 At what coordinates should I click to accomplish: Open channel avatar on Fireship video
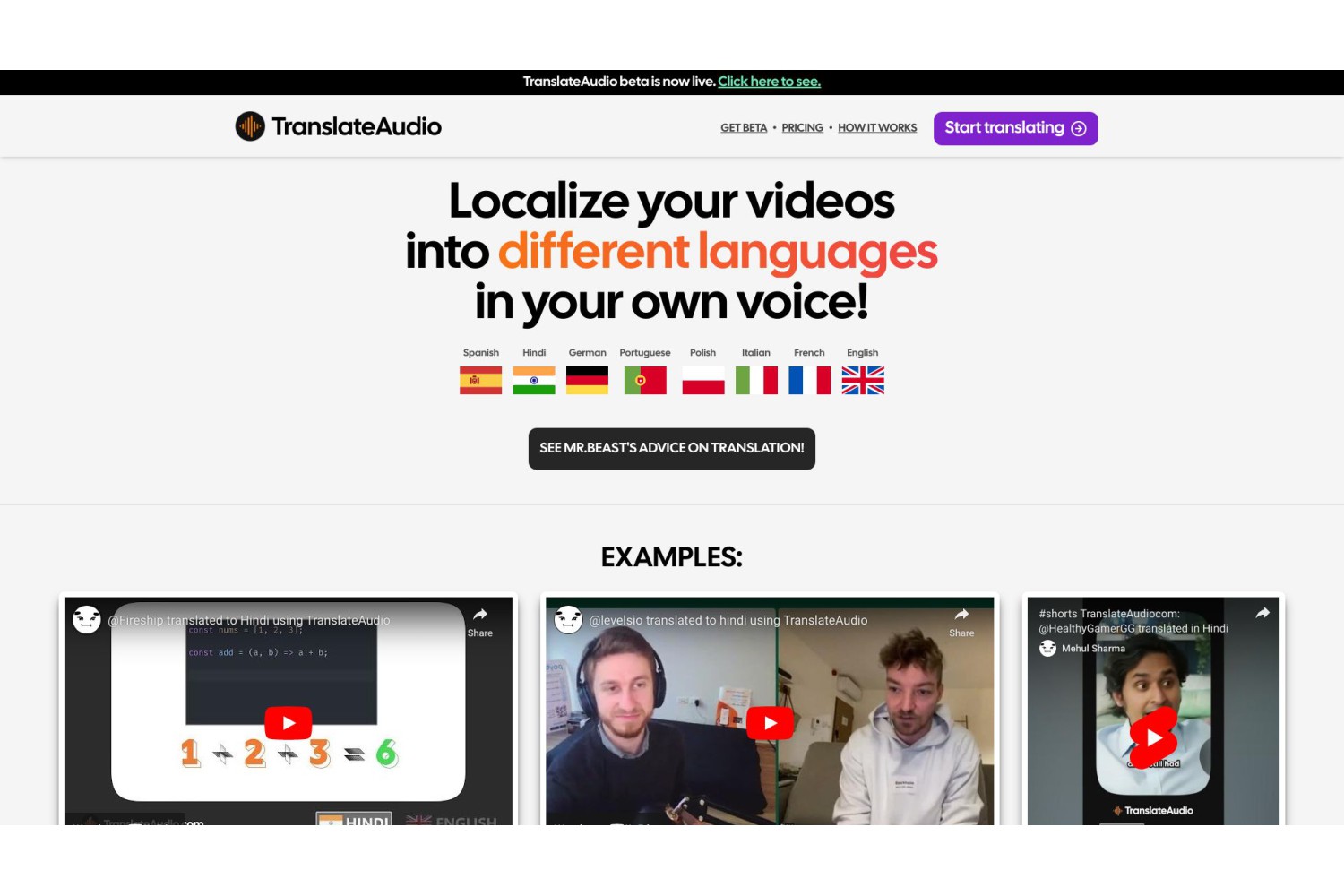coord(87,620)
